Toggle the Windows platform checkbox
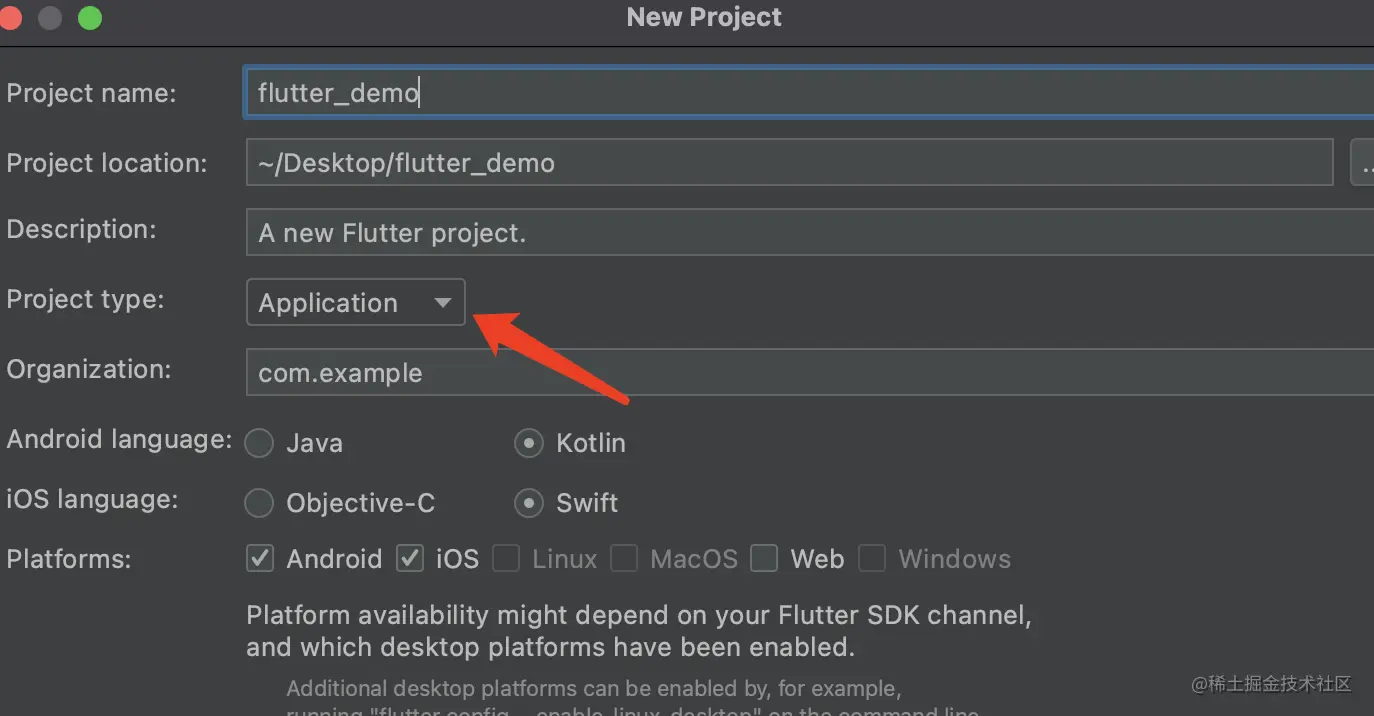 point(872,558)
